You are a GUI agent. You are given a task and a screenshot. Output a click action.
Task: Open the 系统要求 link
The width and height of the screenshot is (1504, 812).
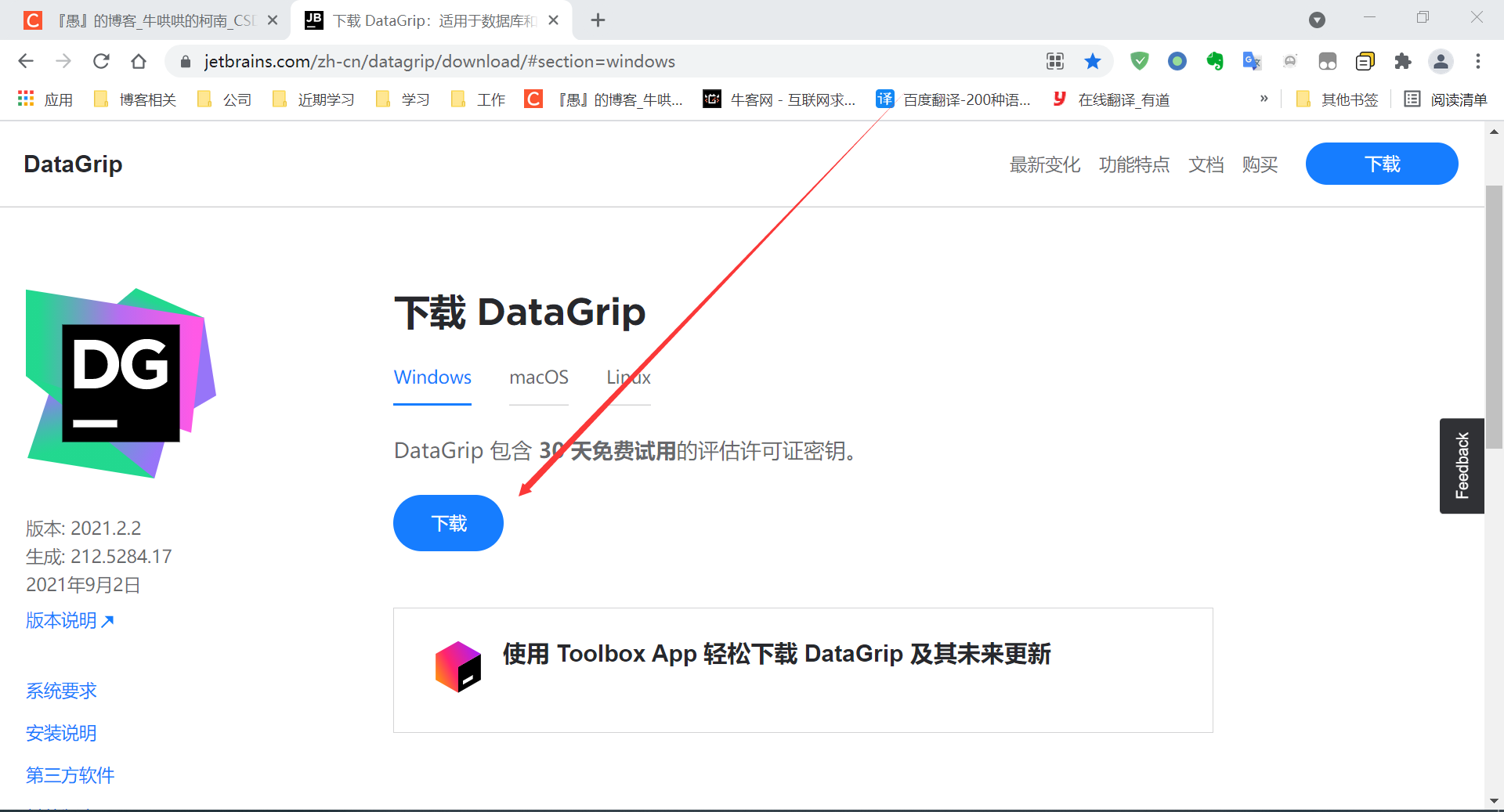[x=61, y=691]
